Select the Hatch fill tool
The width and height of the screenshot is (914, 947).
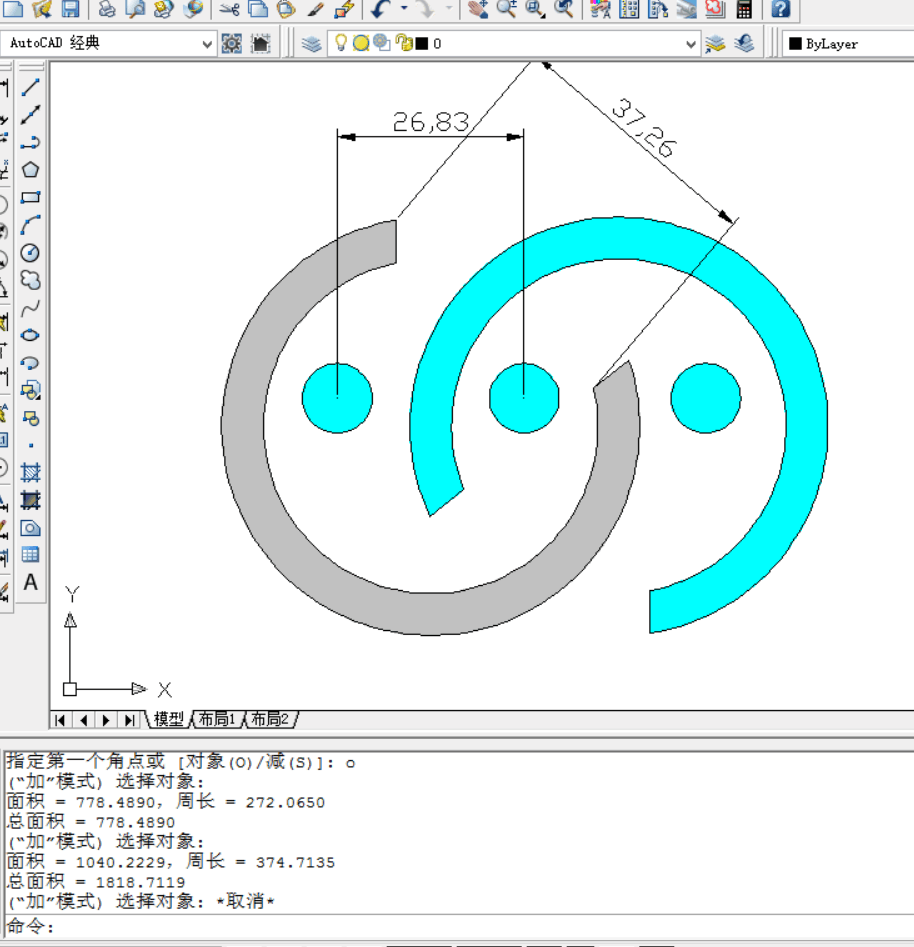coord(31,472)
